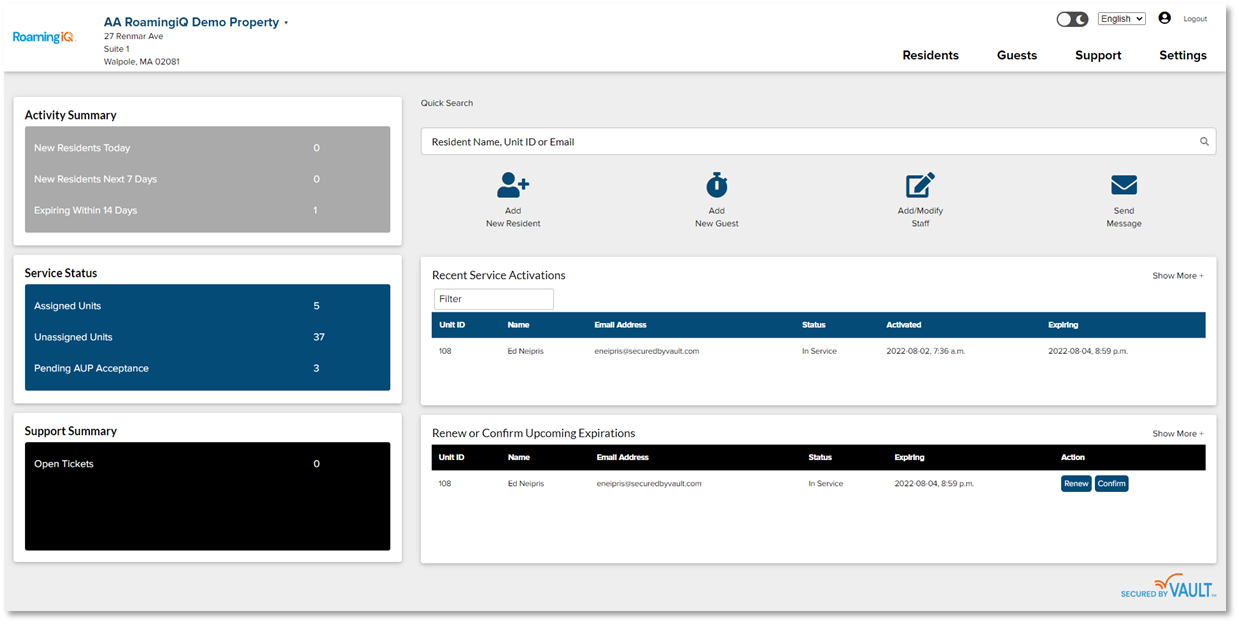The width and height of the screenshot is (1239, 624).
Task: Click the search magnifier icon
Action: [x=1204, y=142]
